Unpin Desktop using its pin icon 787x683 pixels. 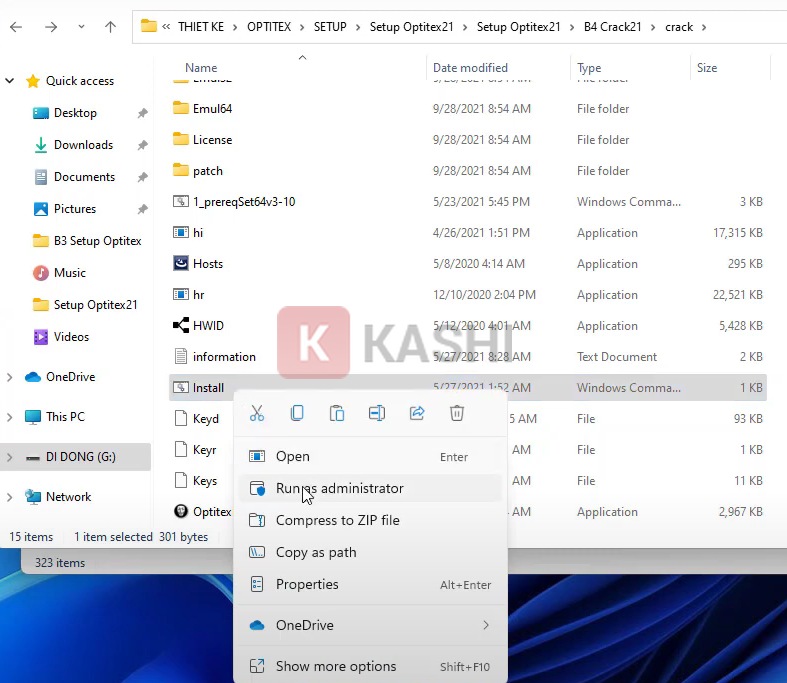click(143, 113)
